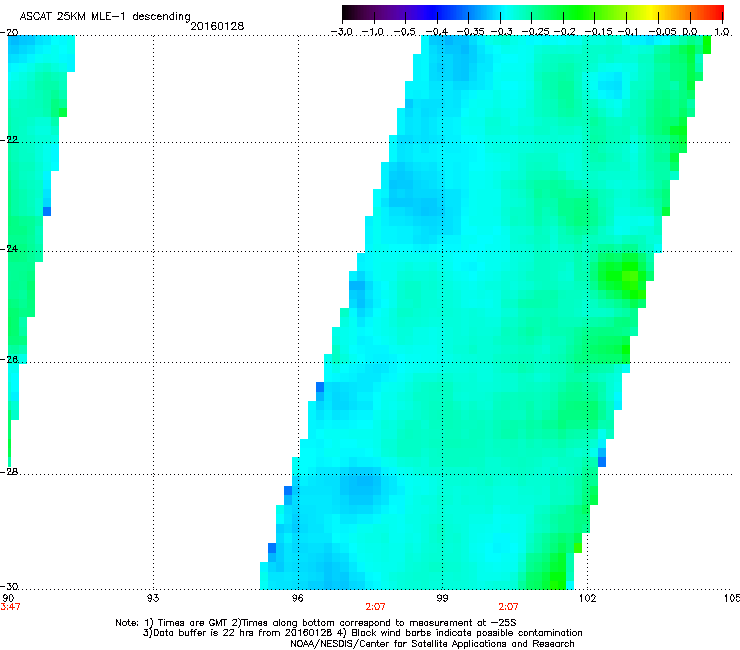
Task: Click the -0.3 color scale label
Action: 501,32
